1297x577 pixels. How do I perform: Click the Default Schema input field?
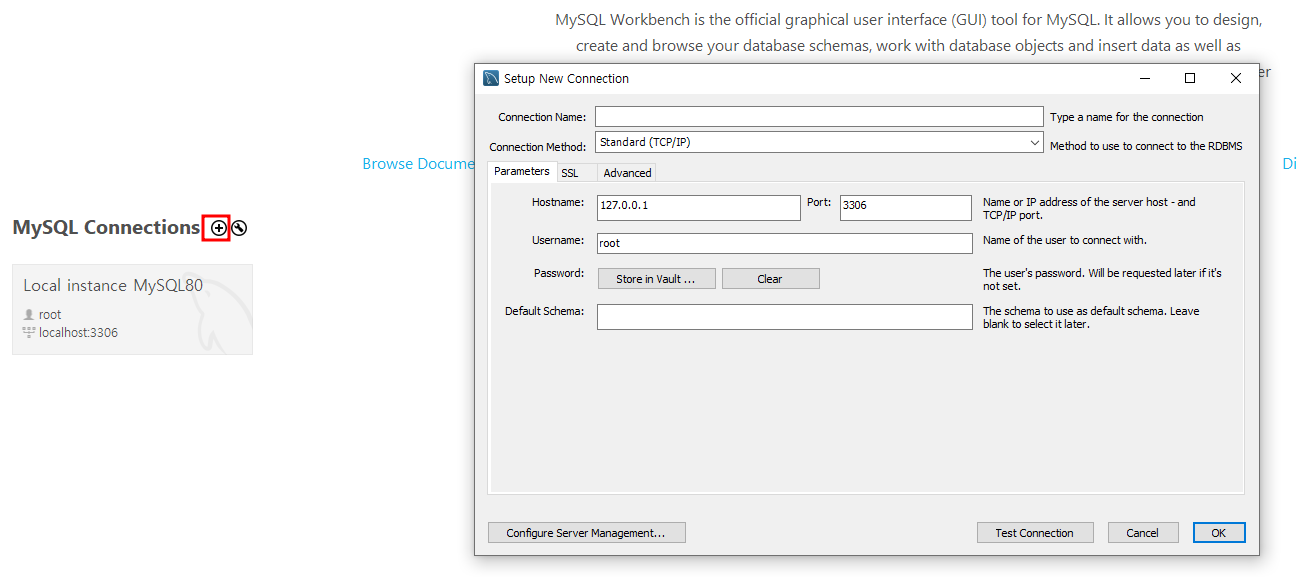[785, 317]
